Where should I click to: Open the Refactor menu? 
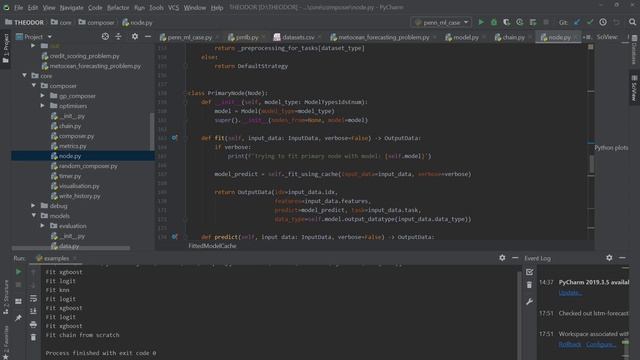click(x=118, y=7)
